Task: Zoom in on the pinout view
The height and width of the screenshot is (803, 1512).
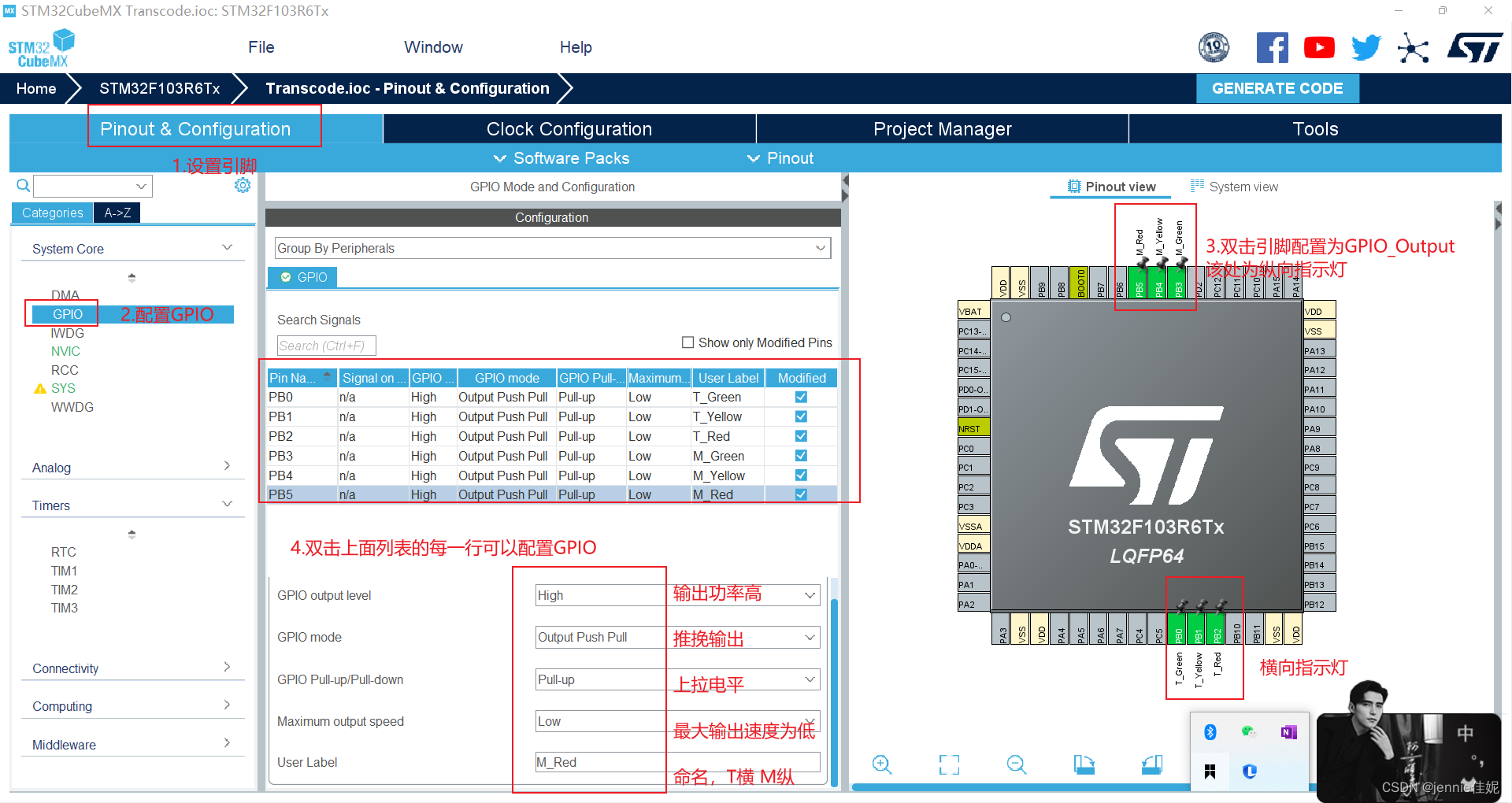Action: click(882, 764)
